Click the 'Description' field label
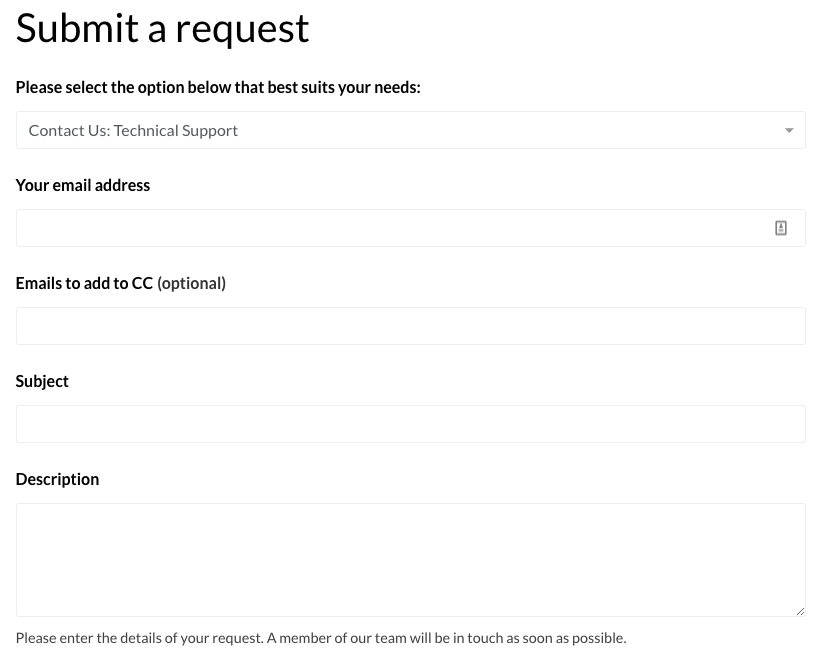This screenshot has width=824, height=666. click(57, 479)
